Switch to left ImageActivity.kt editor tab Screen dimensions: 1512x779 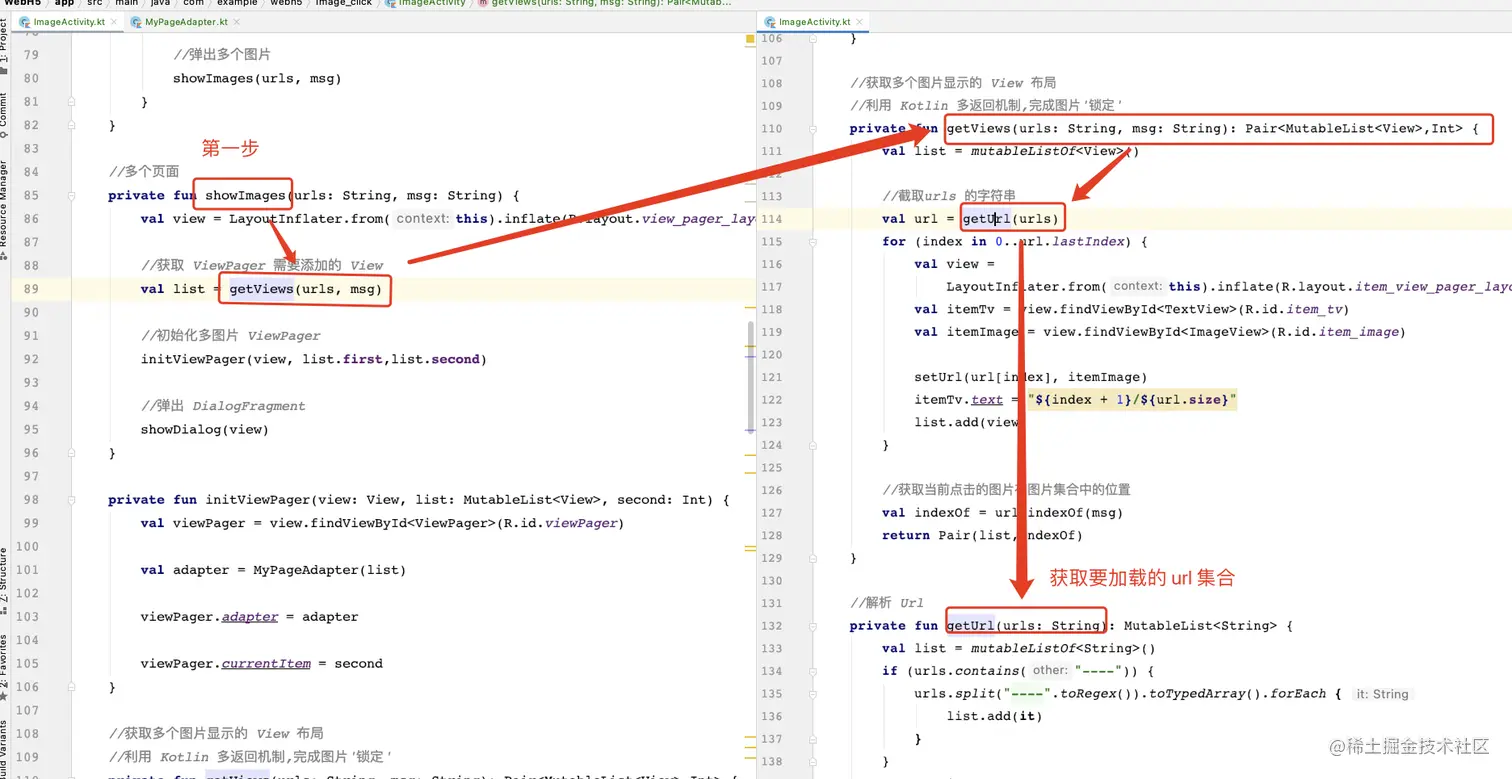(x=68, y=22)
